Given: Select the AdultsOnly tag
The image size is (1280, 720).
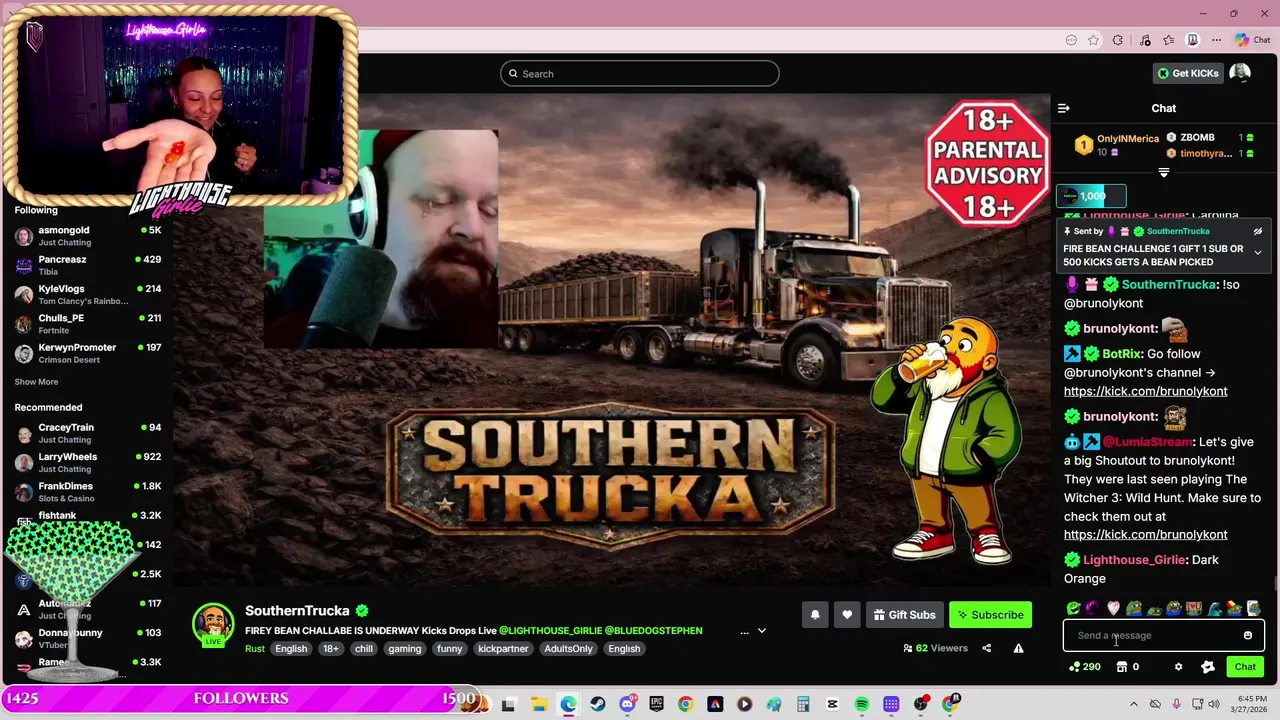Looking at the screenshot, I should tap(568, 649).
